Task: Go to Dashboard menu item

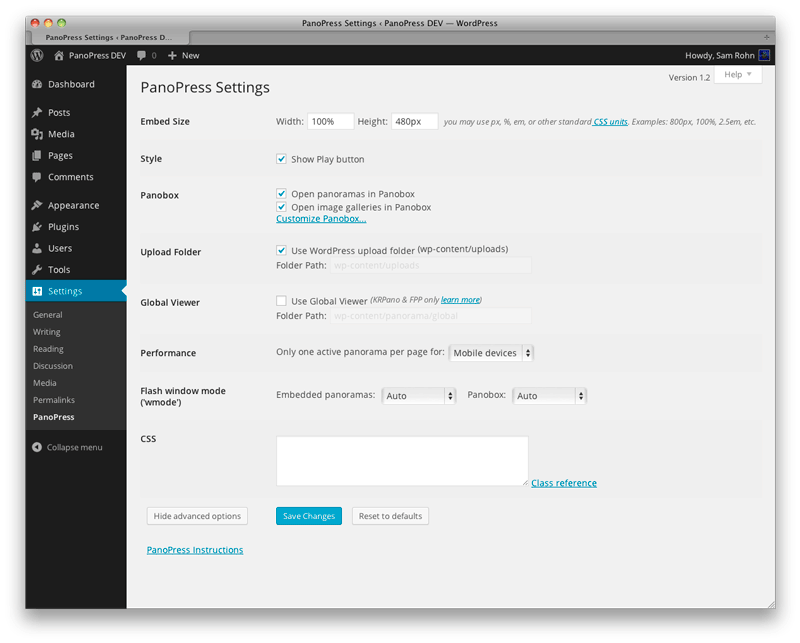Action: coord(71,84)
